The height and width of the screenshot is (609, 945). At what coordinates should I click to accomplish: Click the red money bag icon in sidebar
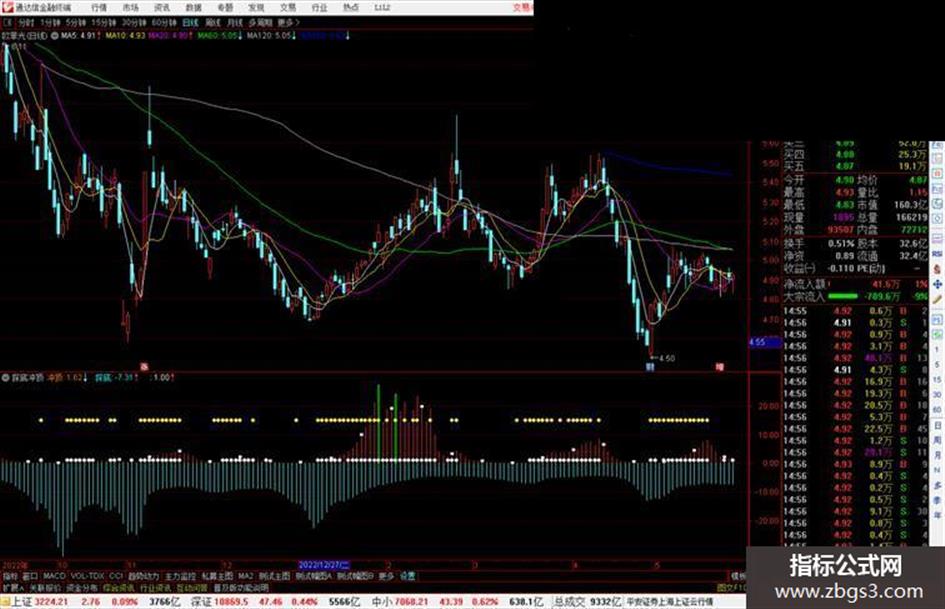pos(937,269)
